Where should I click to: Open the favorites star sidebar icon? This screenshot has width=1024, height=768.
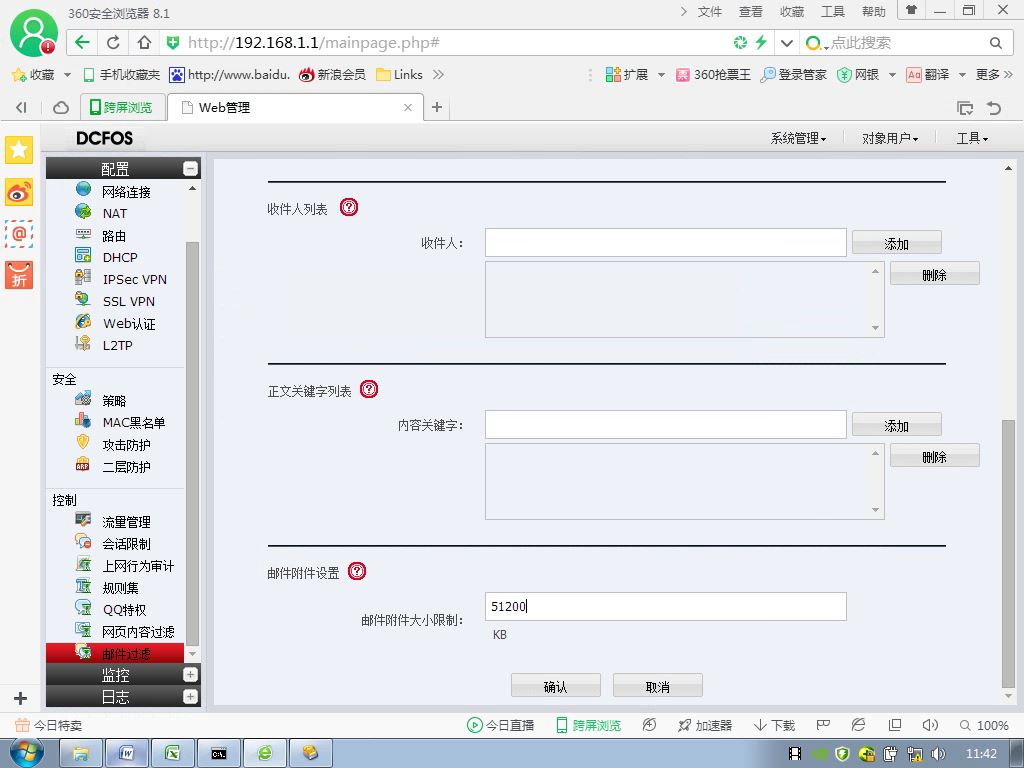[19, 150]
